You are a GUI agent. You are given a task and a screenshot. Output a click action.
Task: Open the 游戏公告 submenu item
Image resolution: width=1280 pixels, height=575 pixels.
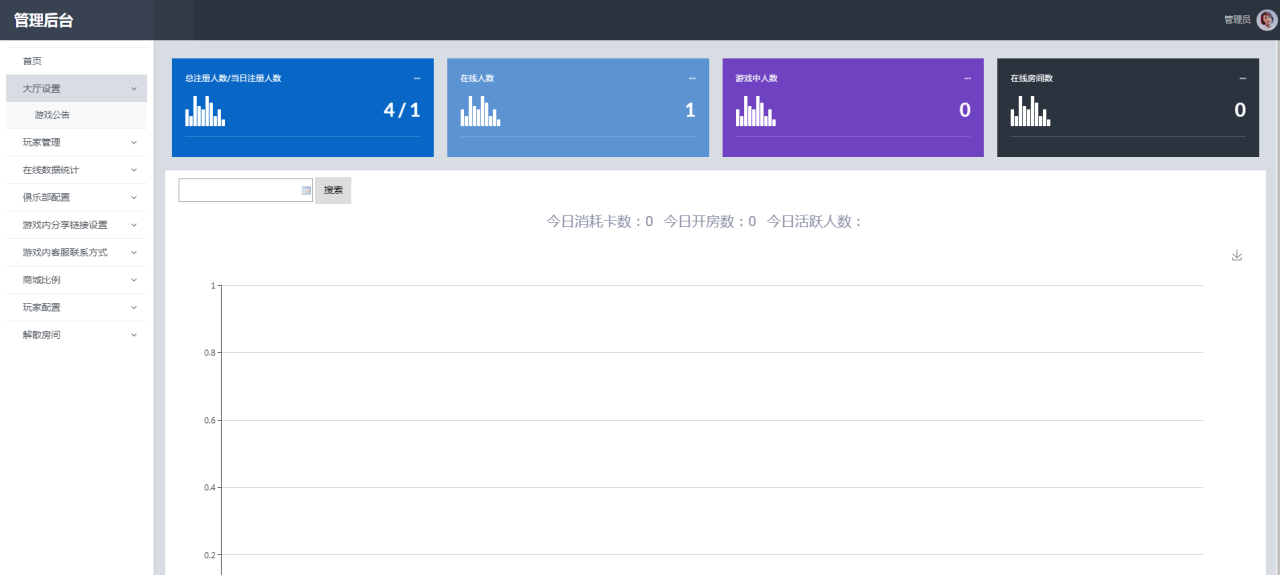coord(52,115)
